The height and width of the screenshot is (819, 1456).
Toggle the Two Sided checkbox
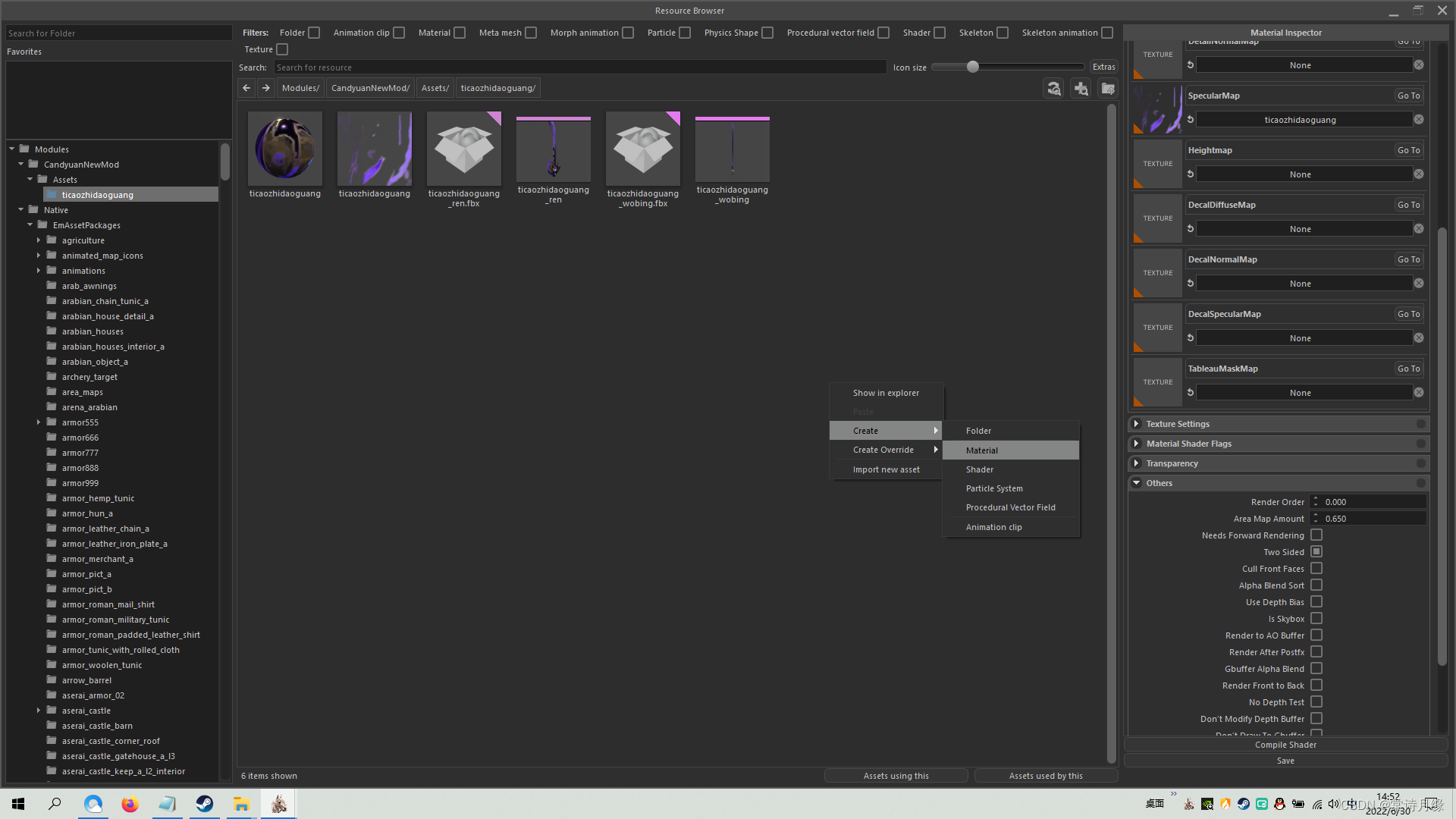(1316, 552)
